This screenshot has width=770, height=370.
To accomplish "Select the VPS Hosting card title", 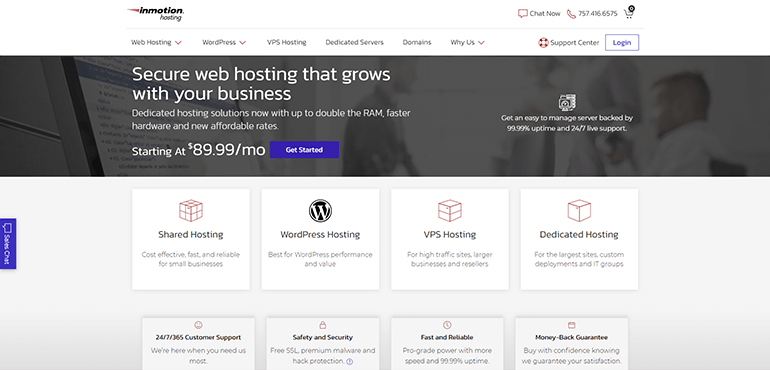I will [x=450, y=235].
